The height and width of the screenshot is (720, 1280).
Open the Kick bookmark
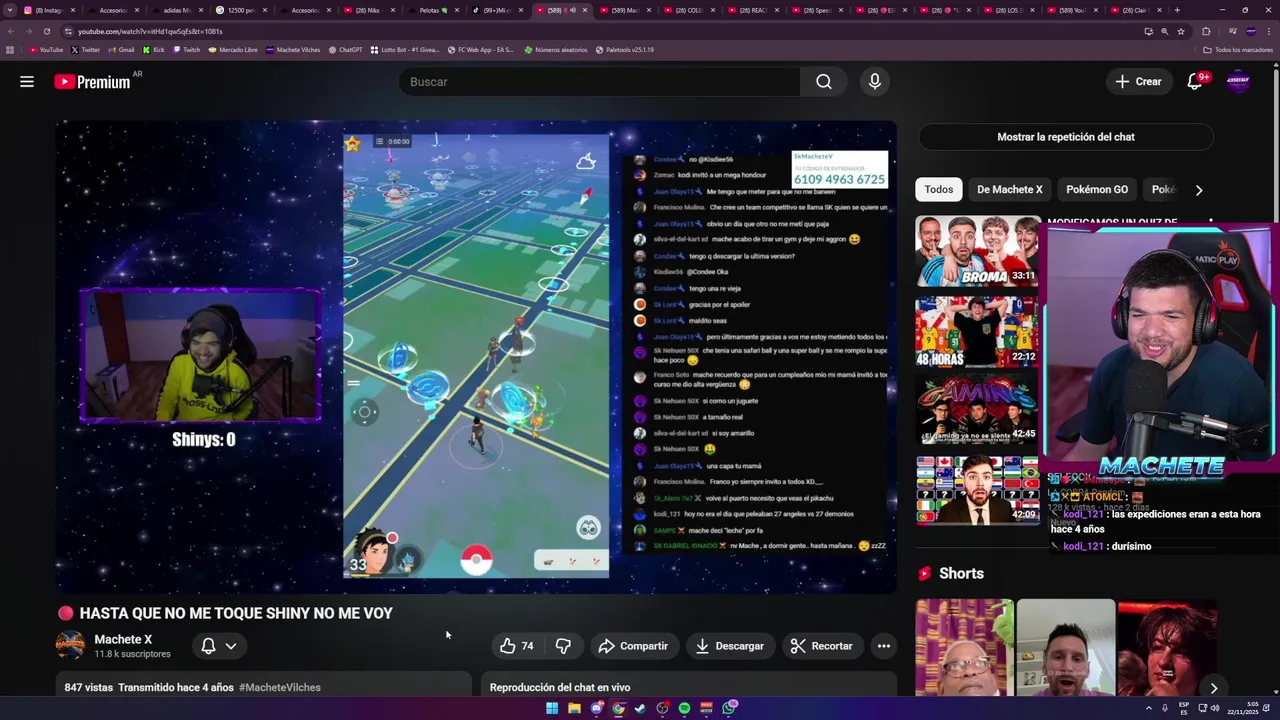(x=154, y=50)
